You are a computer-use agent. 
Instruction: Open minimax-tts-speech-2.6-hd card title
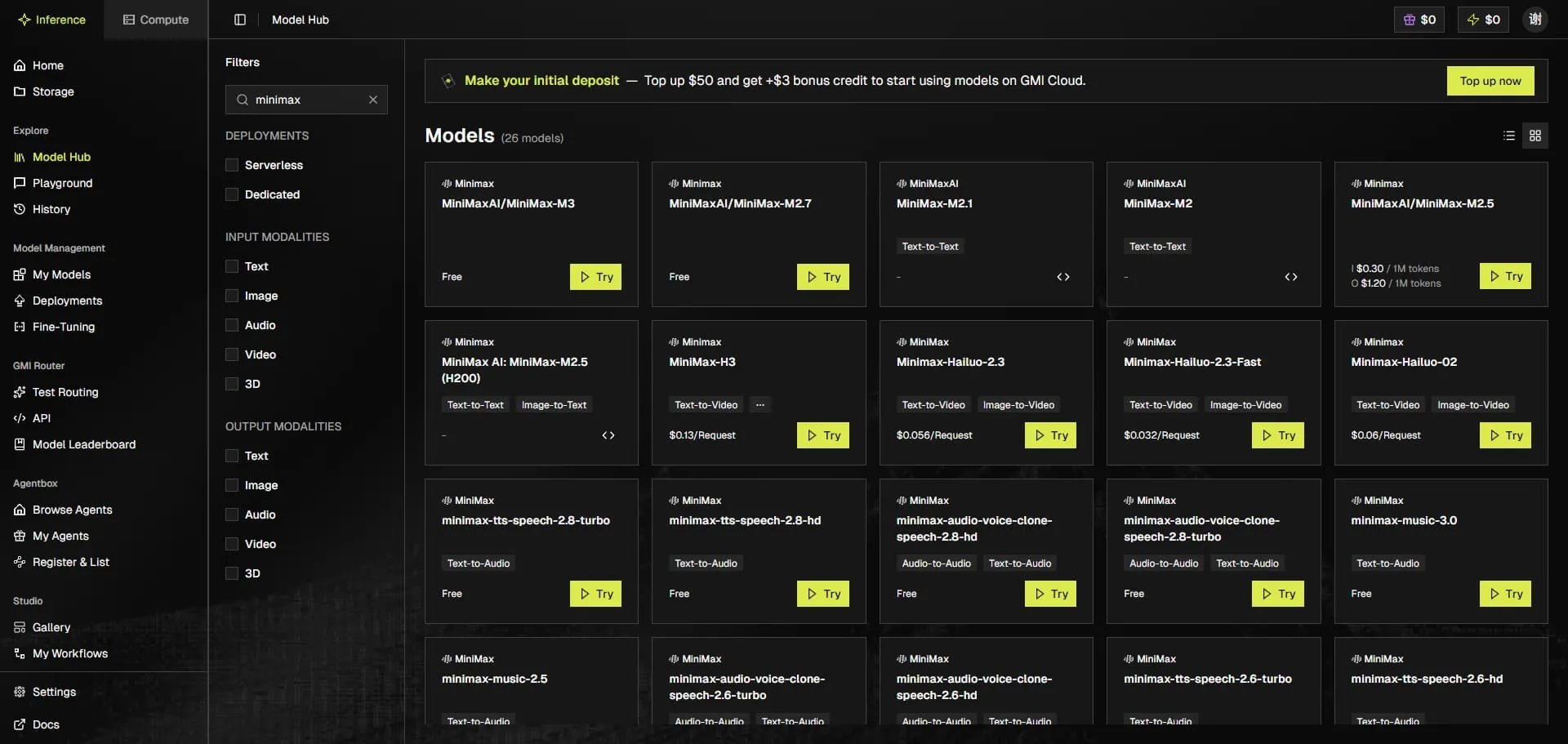[1427, 679]
